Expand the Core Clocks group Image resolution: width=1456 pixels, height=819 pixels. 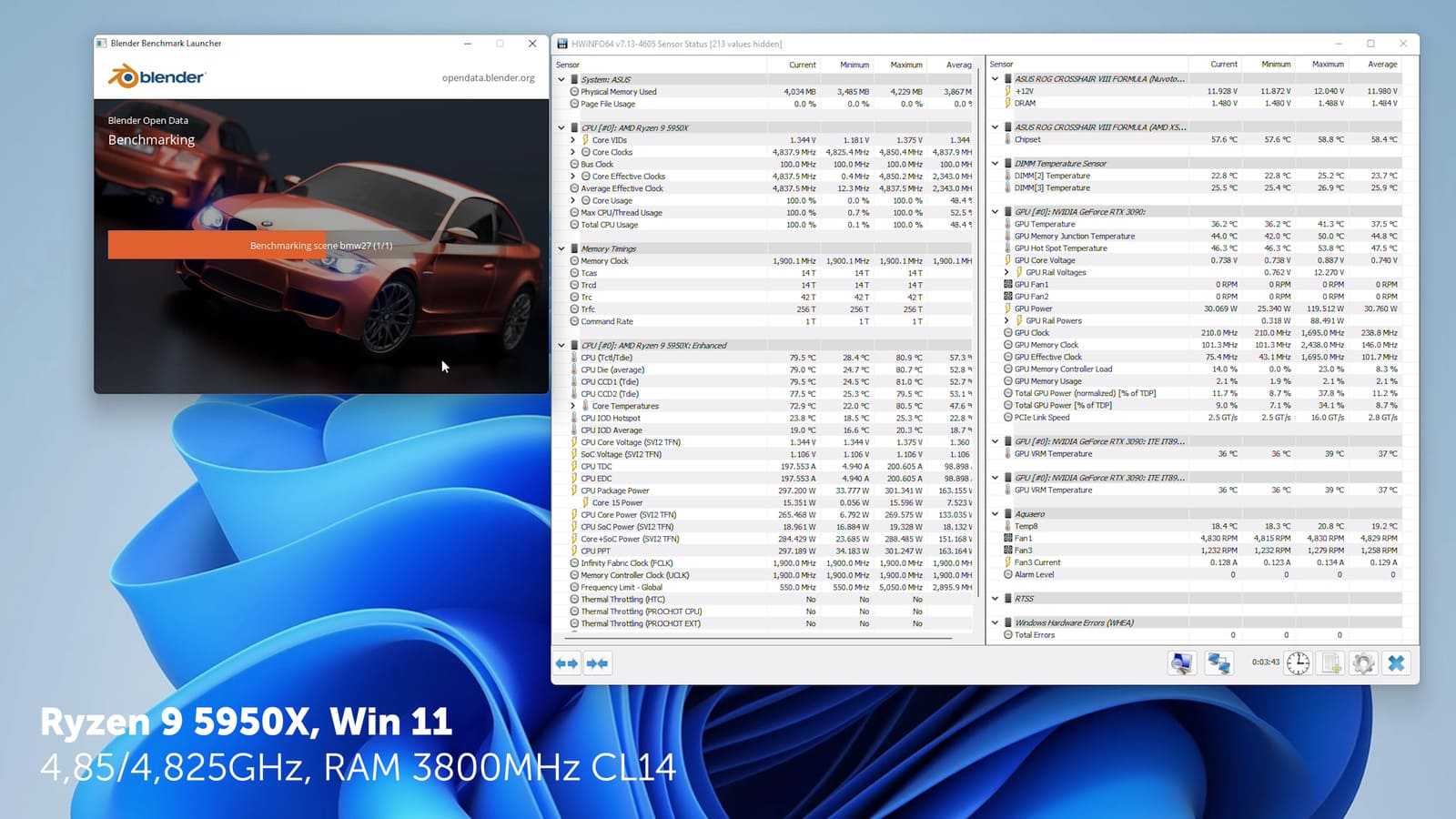click(572, 152)
